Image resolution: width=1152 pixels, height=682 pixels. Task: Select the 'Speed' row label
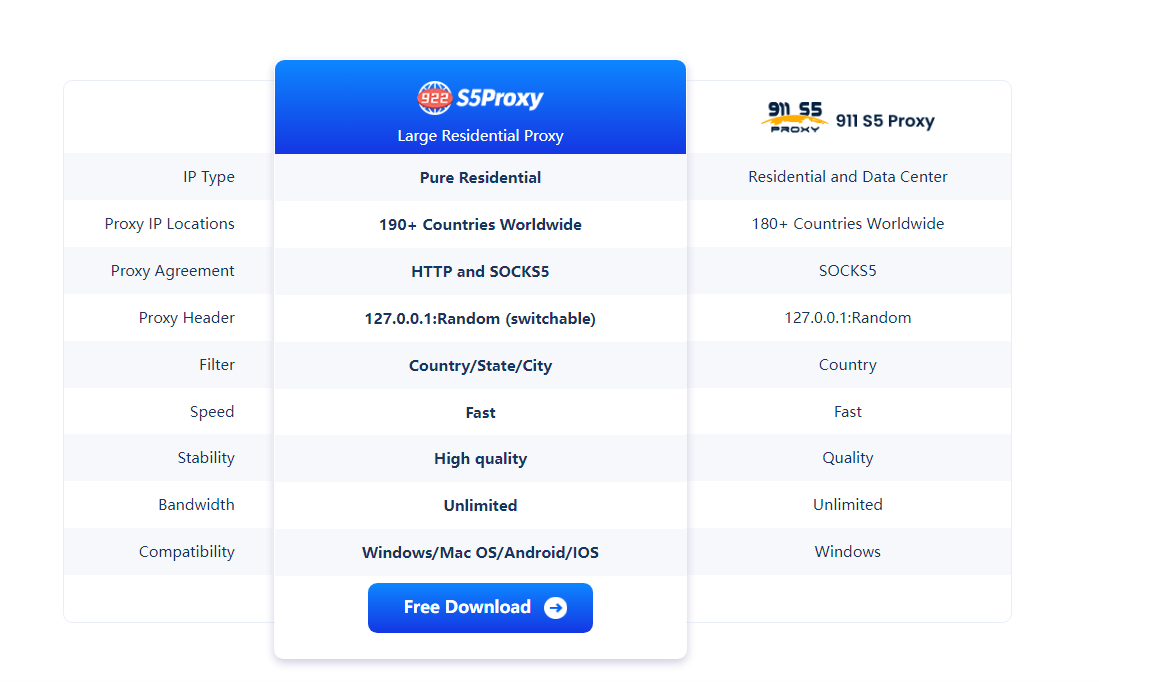[x=212, y=412]
